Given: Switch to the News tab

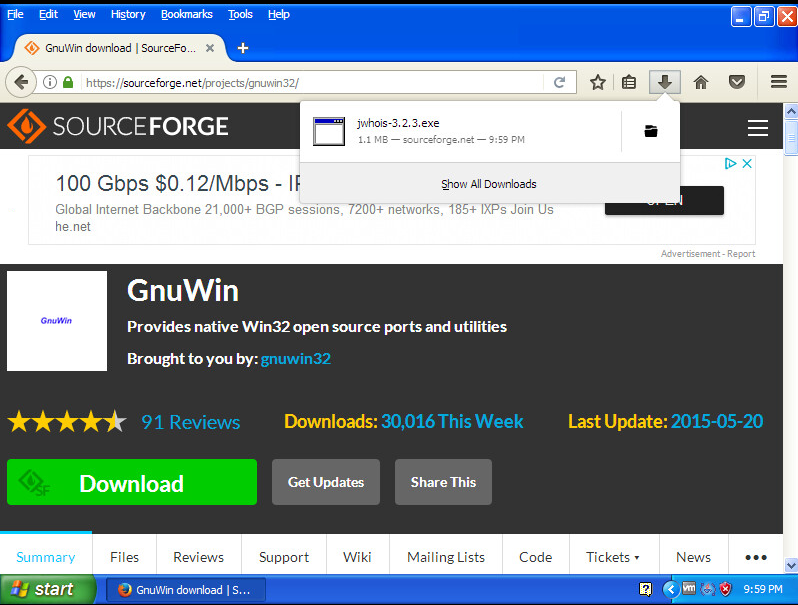Looking at the screenshot, I should coord(693,557).
